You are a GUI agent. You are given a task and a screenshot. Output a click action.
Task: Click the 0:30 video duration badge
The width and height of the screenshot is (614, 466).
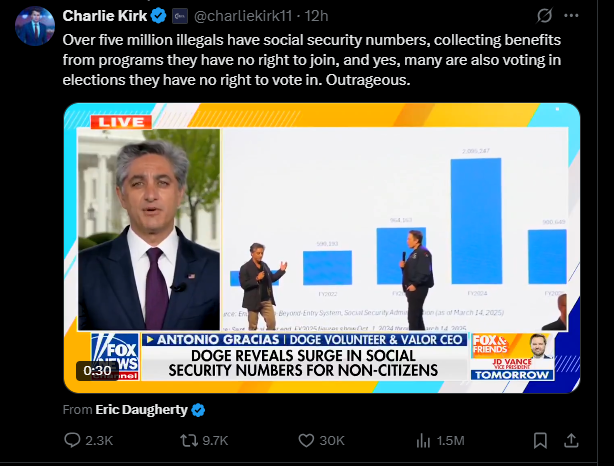point(97,369)
